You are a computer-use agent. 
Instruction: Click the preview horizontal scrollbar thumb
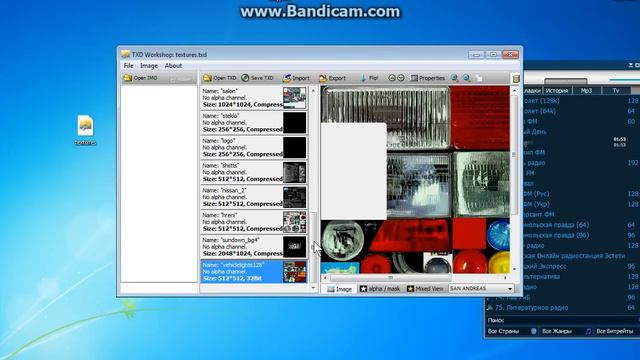point(391,278)
